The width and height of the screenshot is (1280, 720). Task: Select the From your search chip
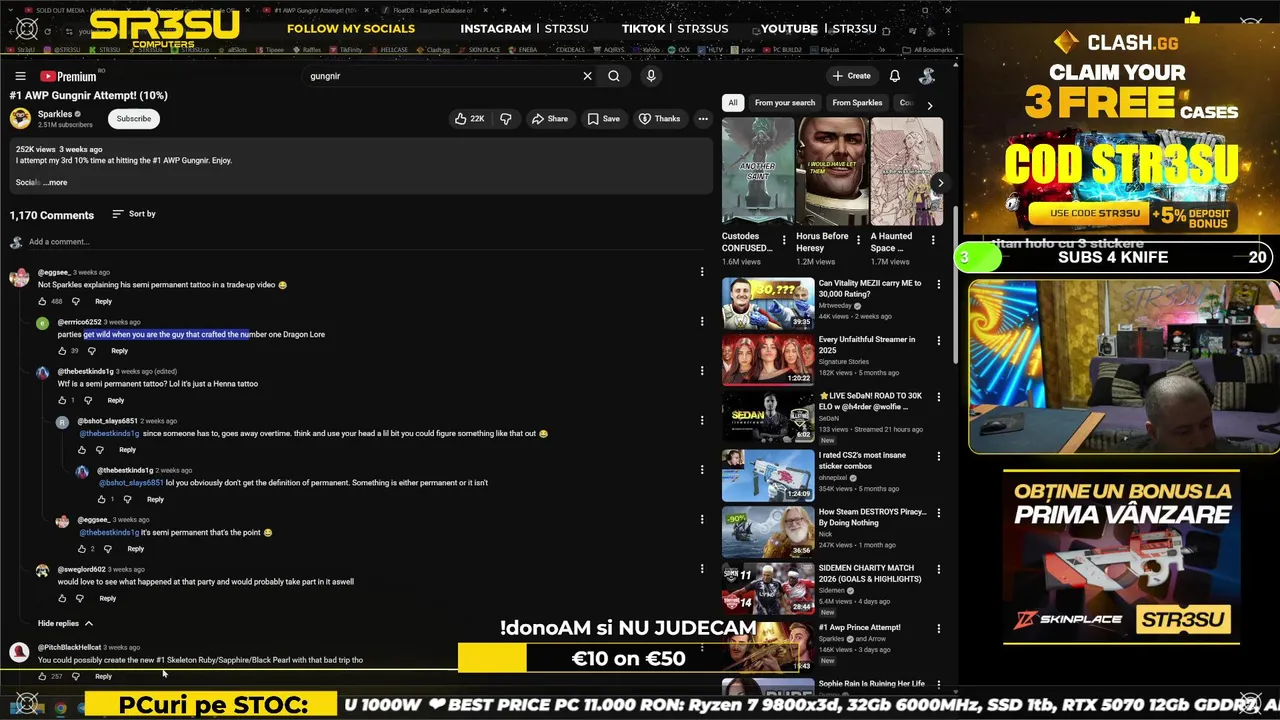click(x=785, y=103)
